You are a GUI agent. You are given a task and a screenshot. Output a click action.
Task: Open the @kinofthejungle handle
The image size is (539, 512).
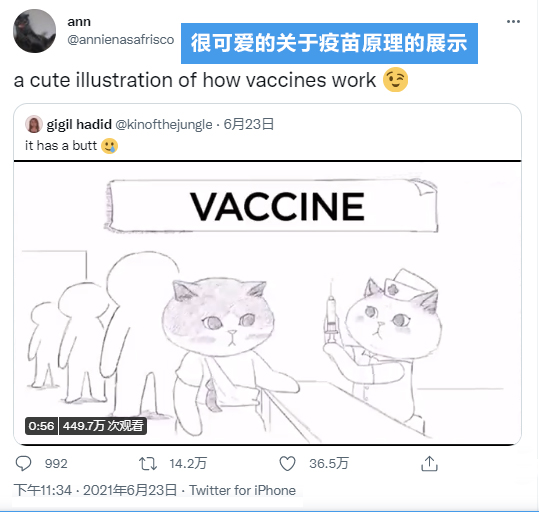164,124
